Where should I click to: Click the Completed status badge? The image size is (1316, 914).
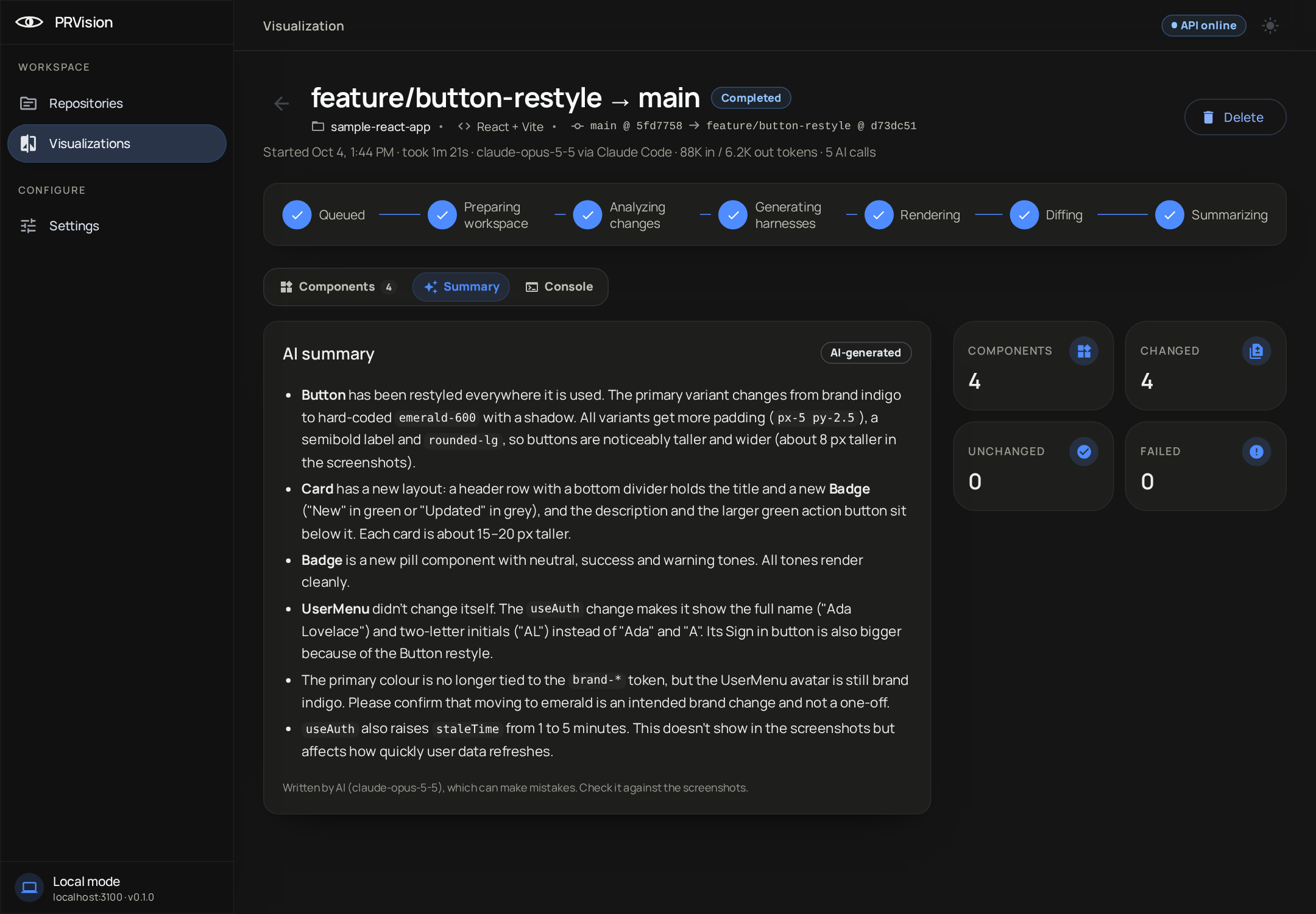coord(751,98)
